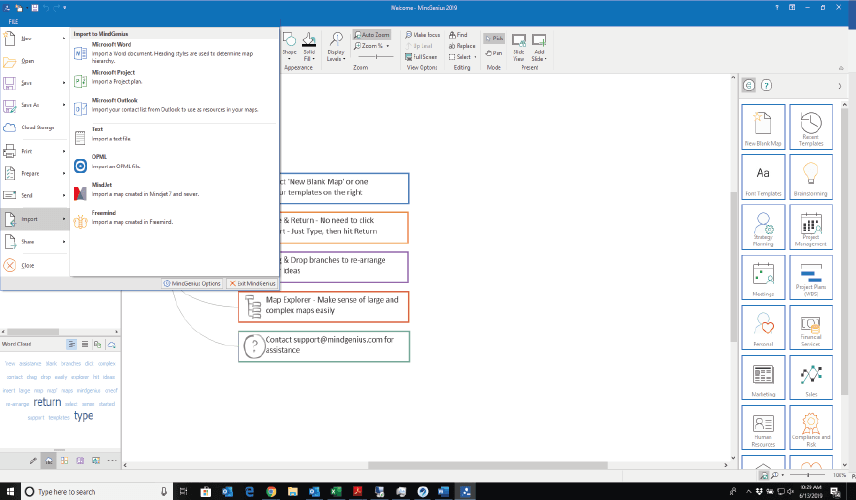856x500 pixels.
Task: Import a Microsoft Project plan
Action: click(175, 80)
